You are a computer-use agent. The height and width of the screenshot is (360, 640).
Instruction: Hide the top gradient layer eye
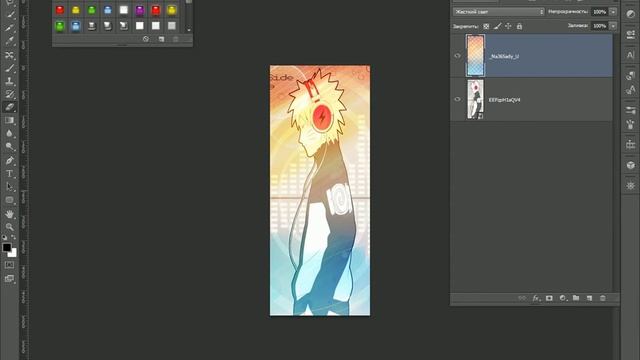point(458,56)
